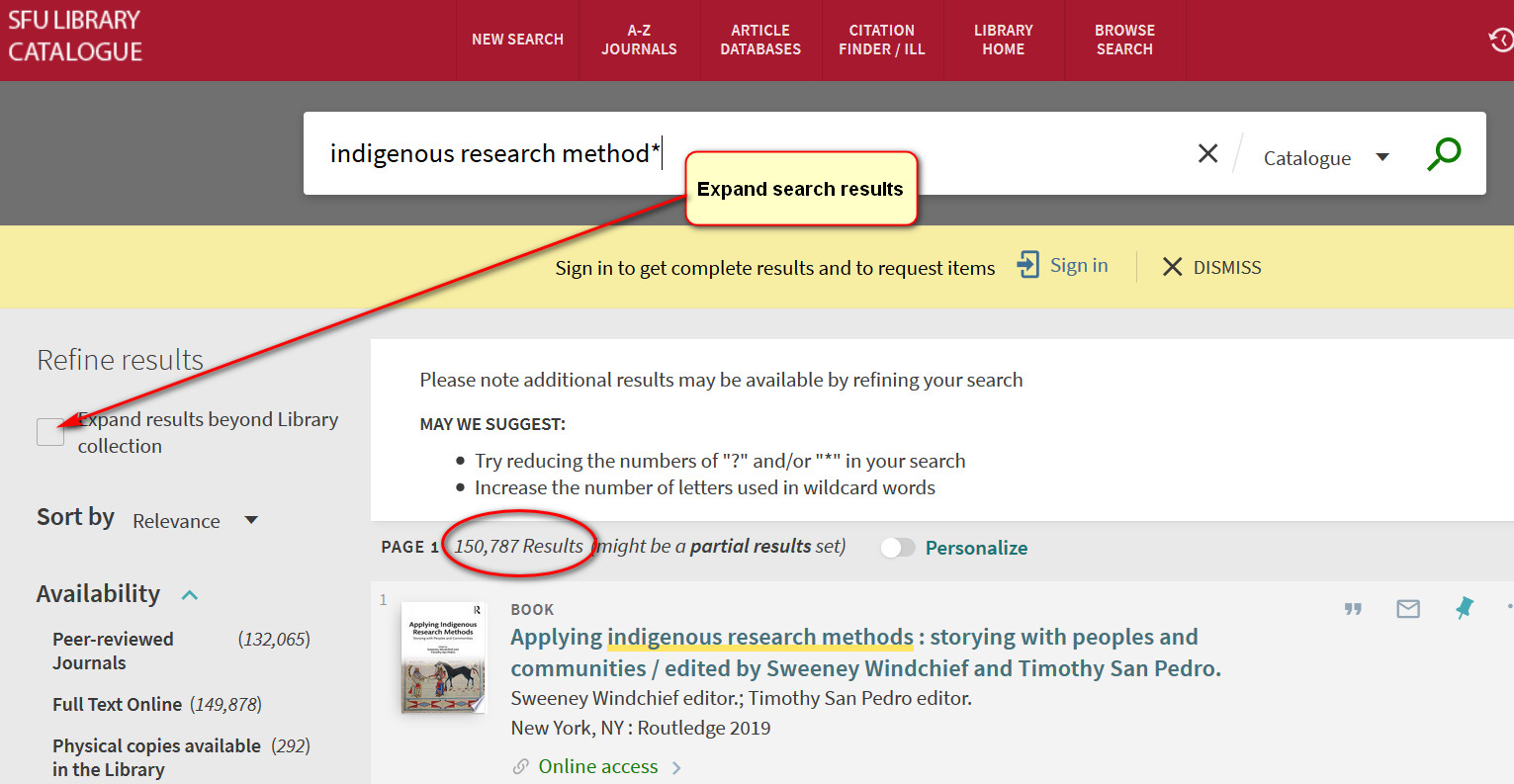Click the SFU Library Catalogue logo
1514x784 pixels.
(75, 36)
